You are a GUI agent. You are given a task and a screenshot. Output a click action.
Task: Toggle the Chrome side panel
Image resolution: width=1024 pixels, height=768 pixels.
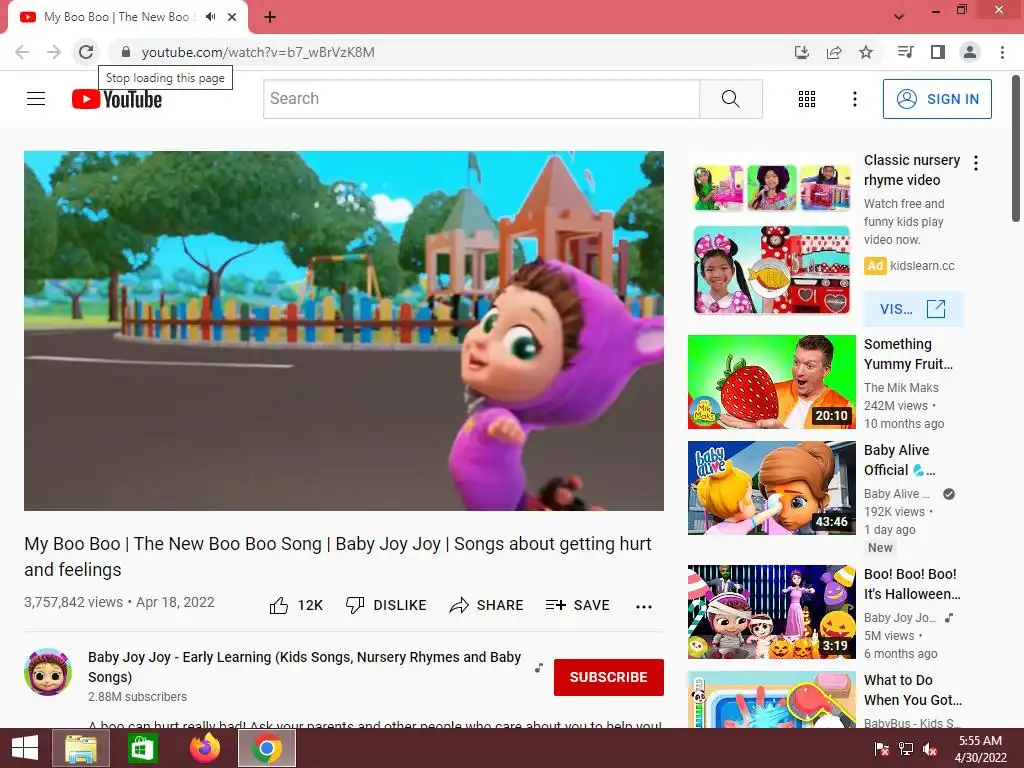pyautogui.click(x=938, y=52)
